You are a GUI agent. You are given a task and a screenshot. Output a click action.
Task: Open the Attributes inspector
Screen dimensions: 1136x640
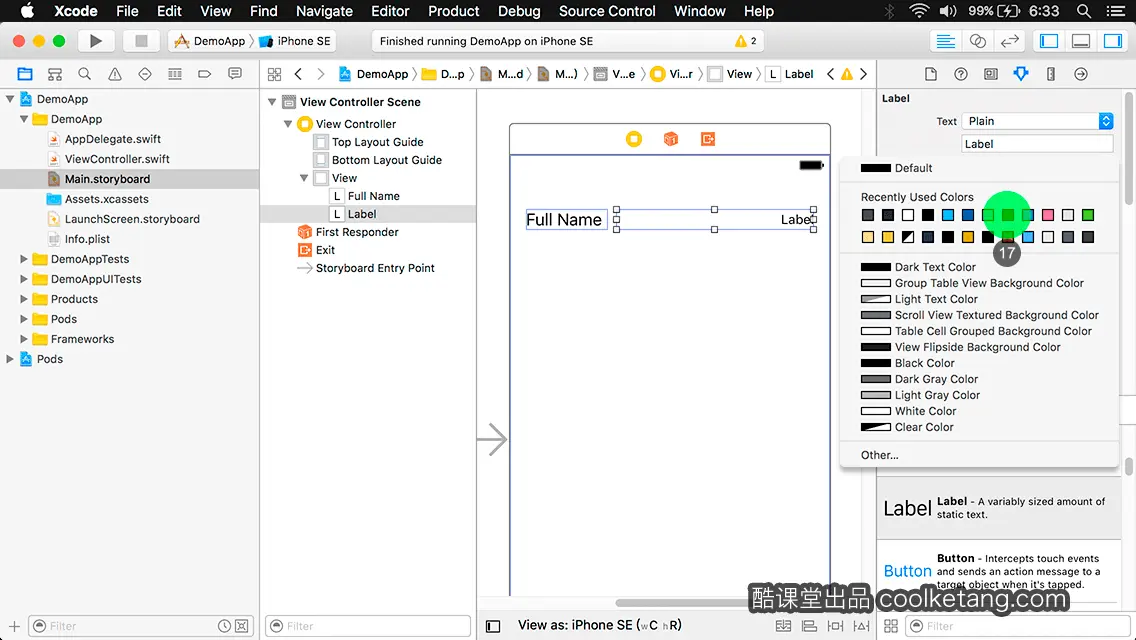coord(1021,74)
